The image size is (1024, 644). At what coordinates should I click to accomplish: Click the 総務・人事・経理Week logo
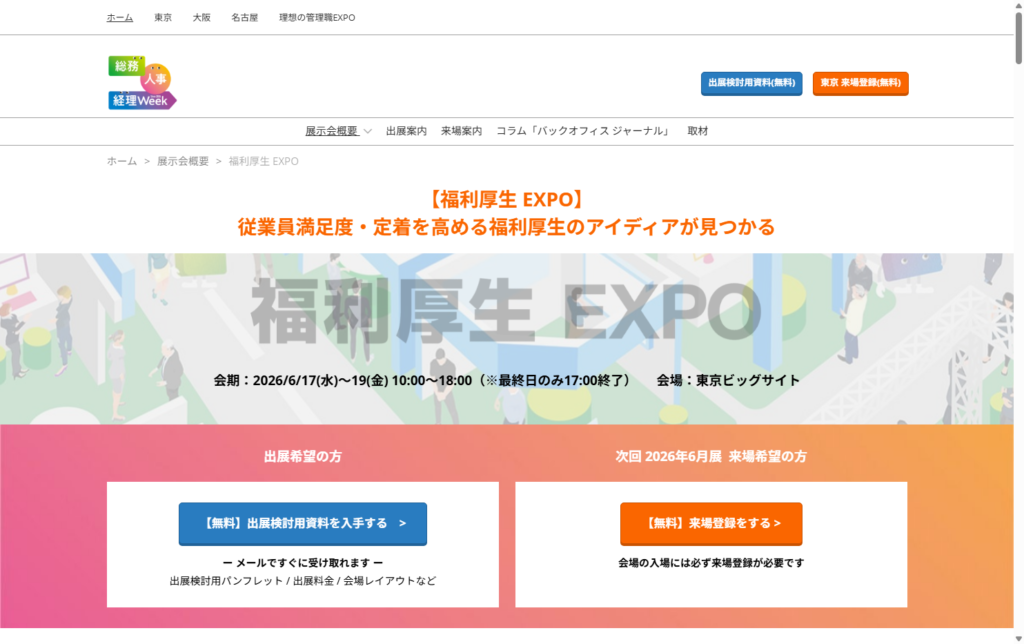click(140, 84)
